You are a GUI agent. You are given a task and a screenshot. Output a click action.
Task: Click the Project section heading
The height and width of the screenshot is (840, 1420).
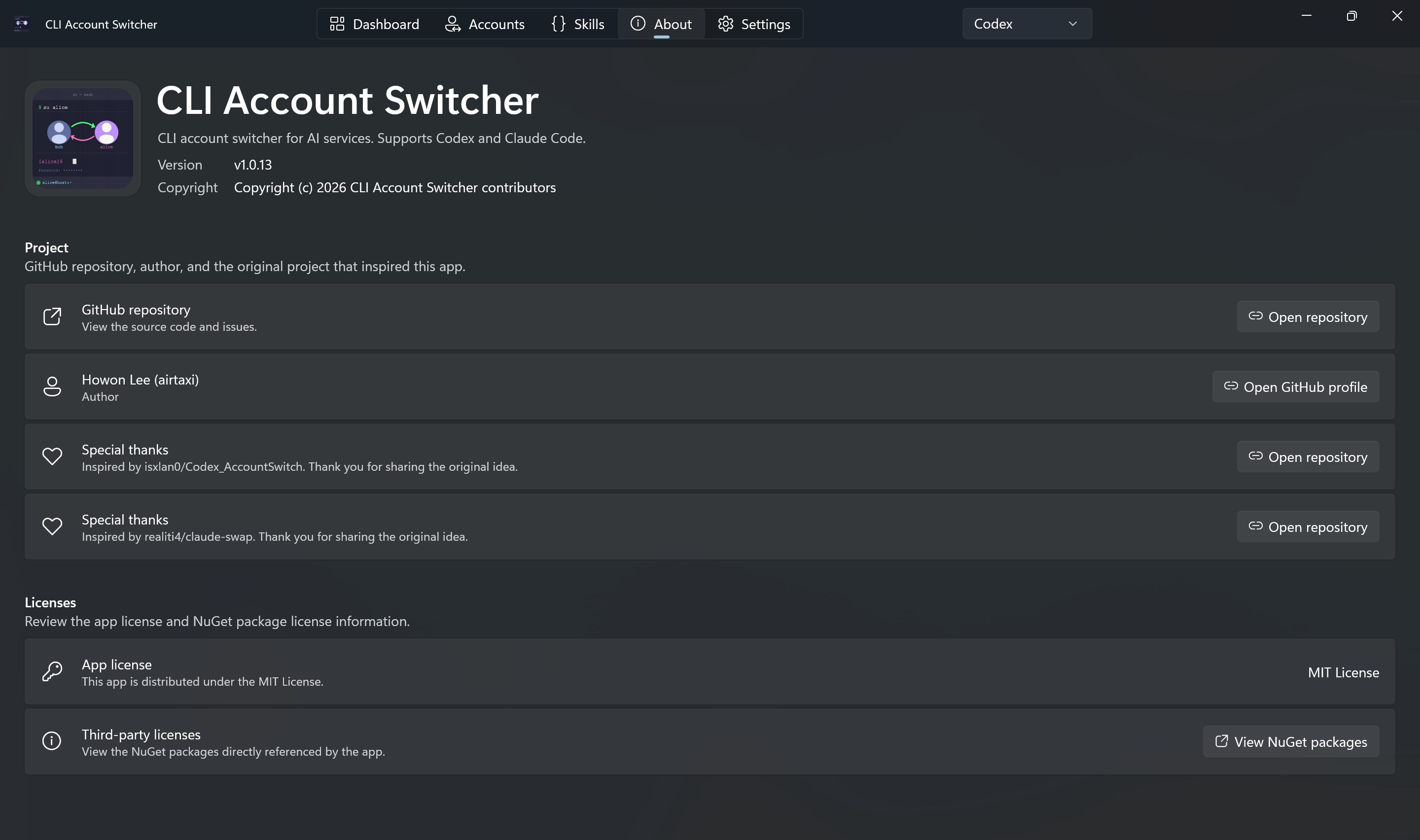coord(46,247)
